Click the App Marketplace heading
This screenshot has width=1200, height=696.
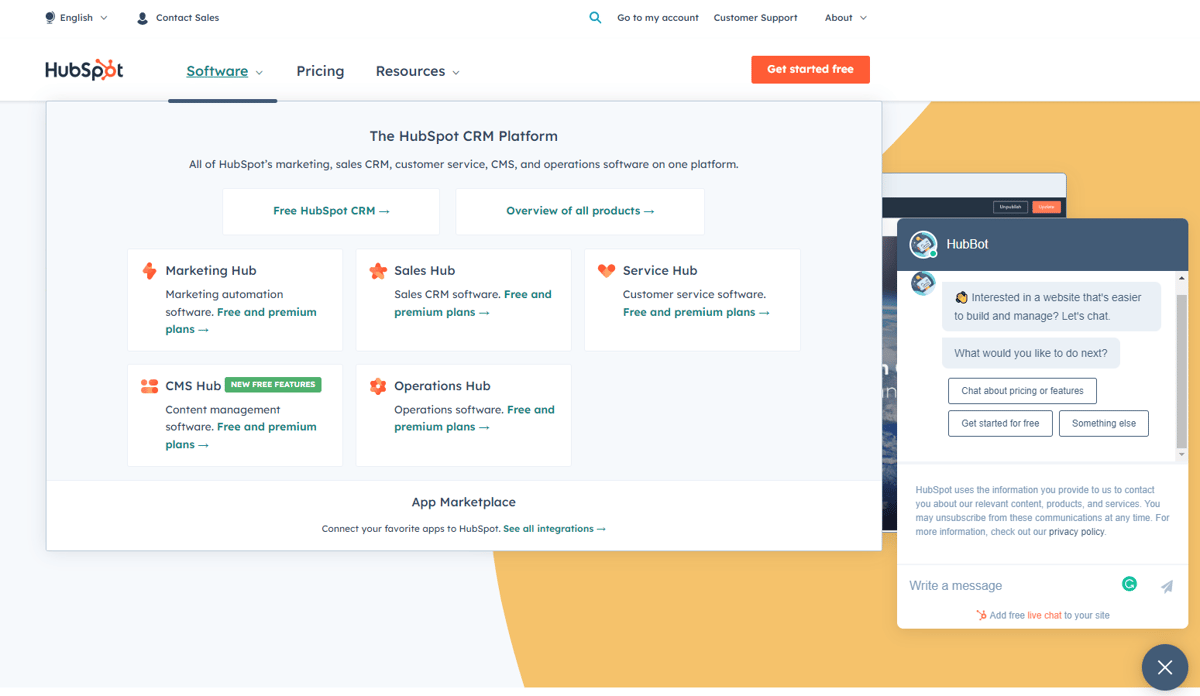[464, 502]
